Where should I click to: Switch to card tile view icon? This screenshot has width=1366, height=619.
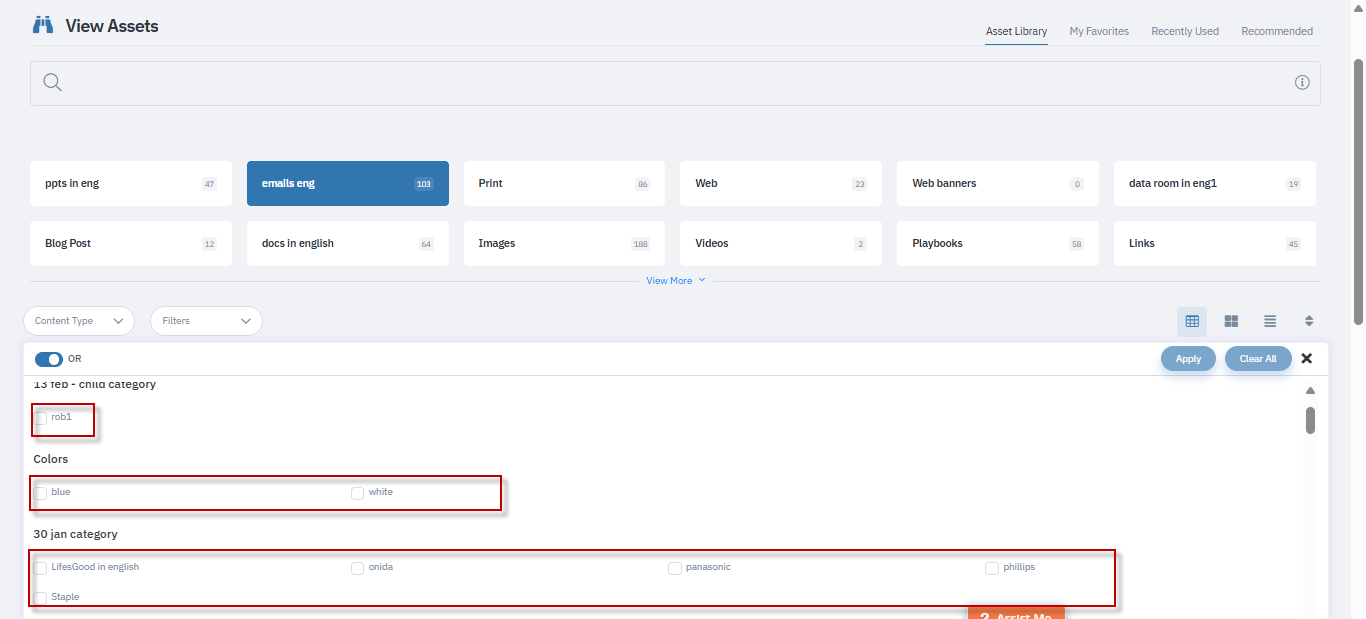click(1231, 321)
